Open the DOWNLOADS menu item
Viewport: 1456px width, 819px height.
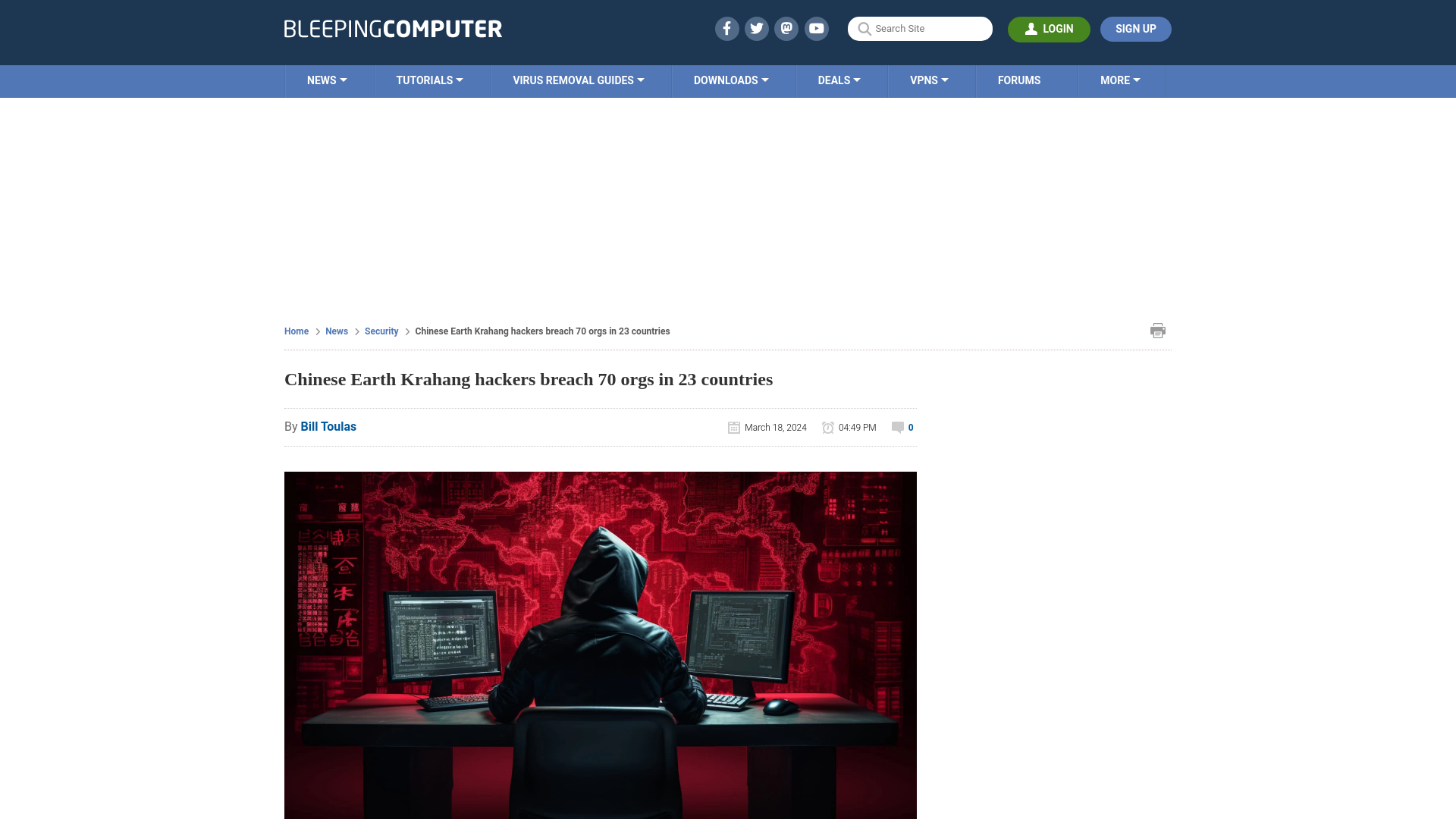(730, 79)
